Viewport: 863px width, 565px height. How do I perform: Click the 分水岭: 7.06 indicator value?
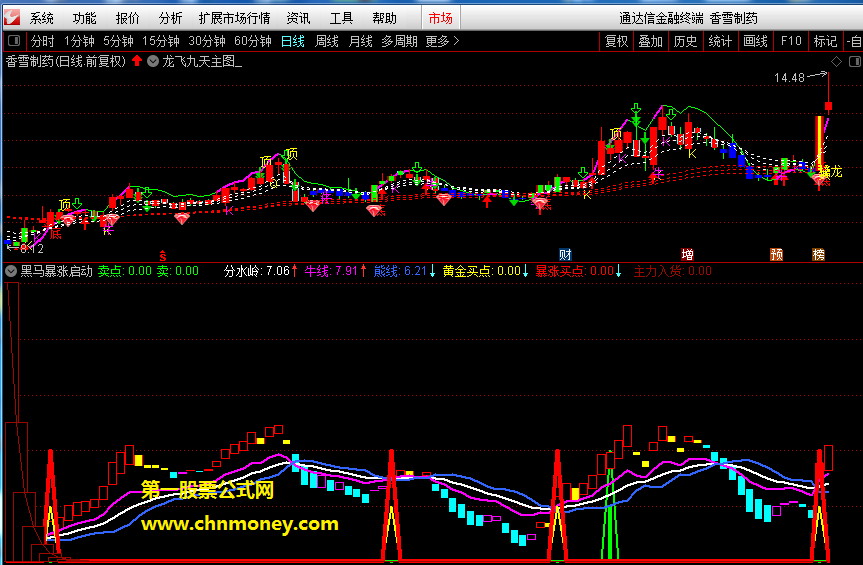[x=256, y=271]
